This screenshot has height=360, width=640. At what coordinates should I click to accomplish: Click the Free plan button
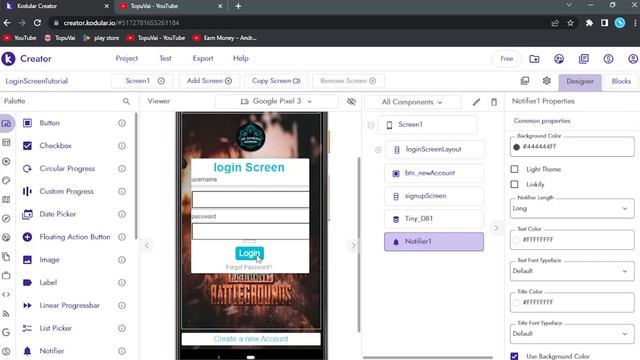507,59
